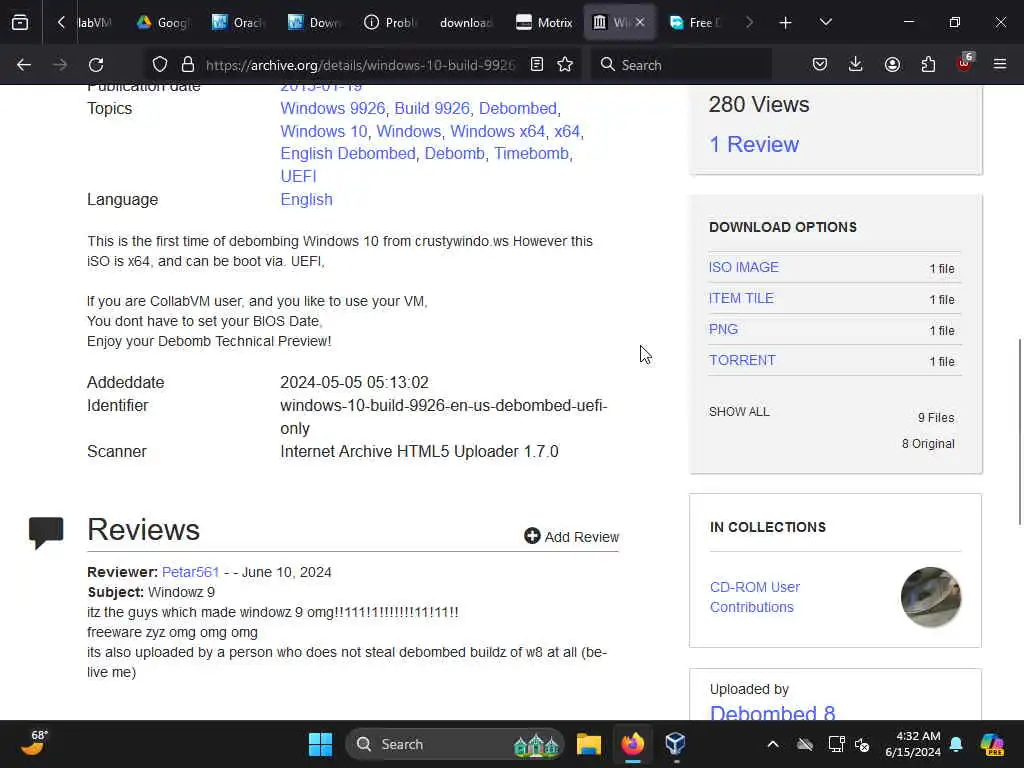Click the taskbar Search box
Image resolution: width=1024 pixels, height=768 pixels.
point(454,744)
